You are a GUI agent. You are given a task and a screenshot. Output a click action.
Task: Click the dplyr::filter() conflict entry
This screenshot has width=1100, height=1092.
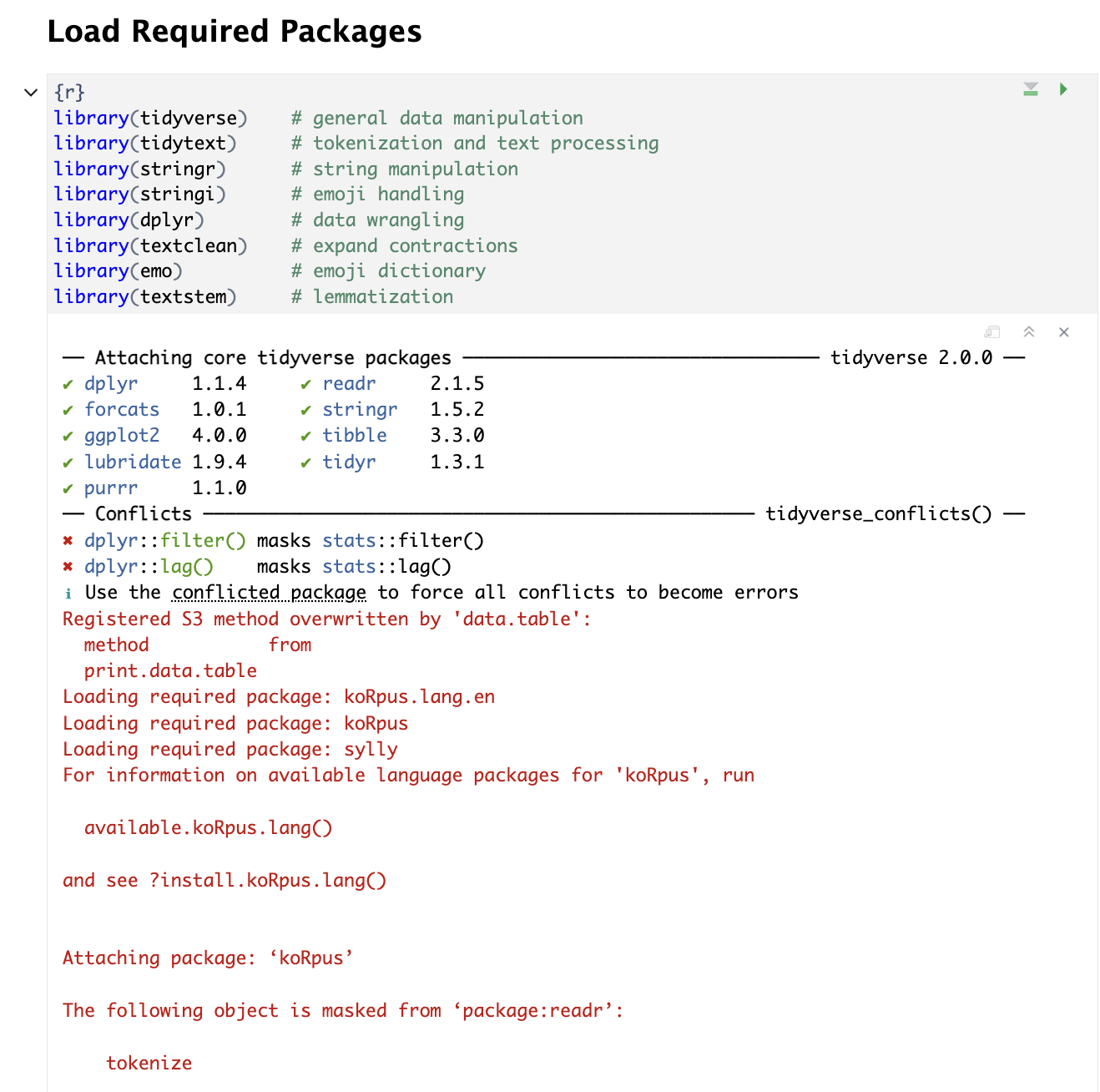tap(164, 541)
